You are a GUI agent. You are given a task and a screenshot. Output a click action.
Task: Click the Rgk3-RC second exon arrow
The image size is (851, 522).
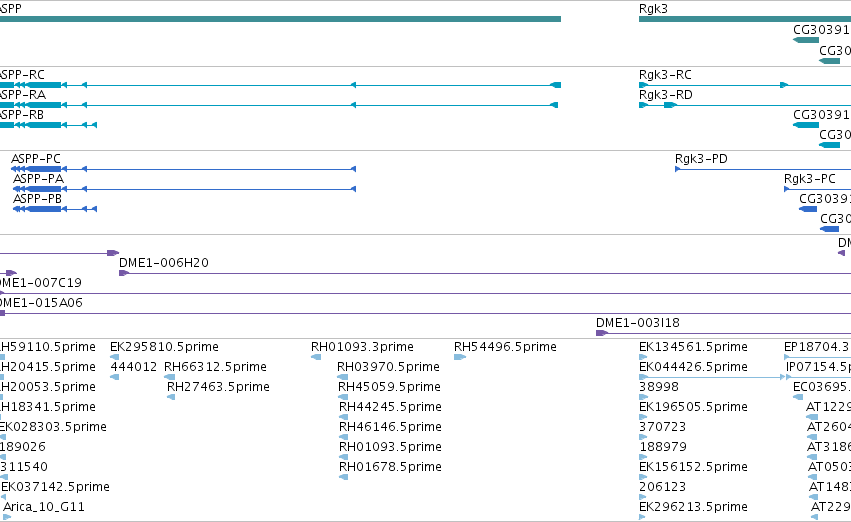pos(784,85)
